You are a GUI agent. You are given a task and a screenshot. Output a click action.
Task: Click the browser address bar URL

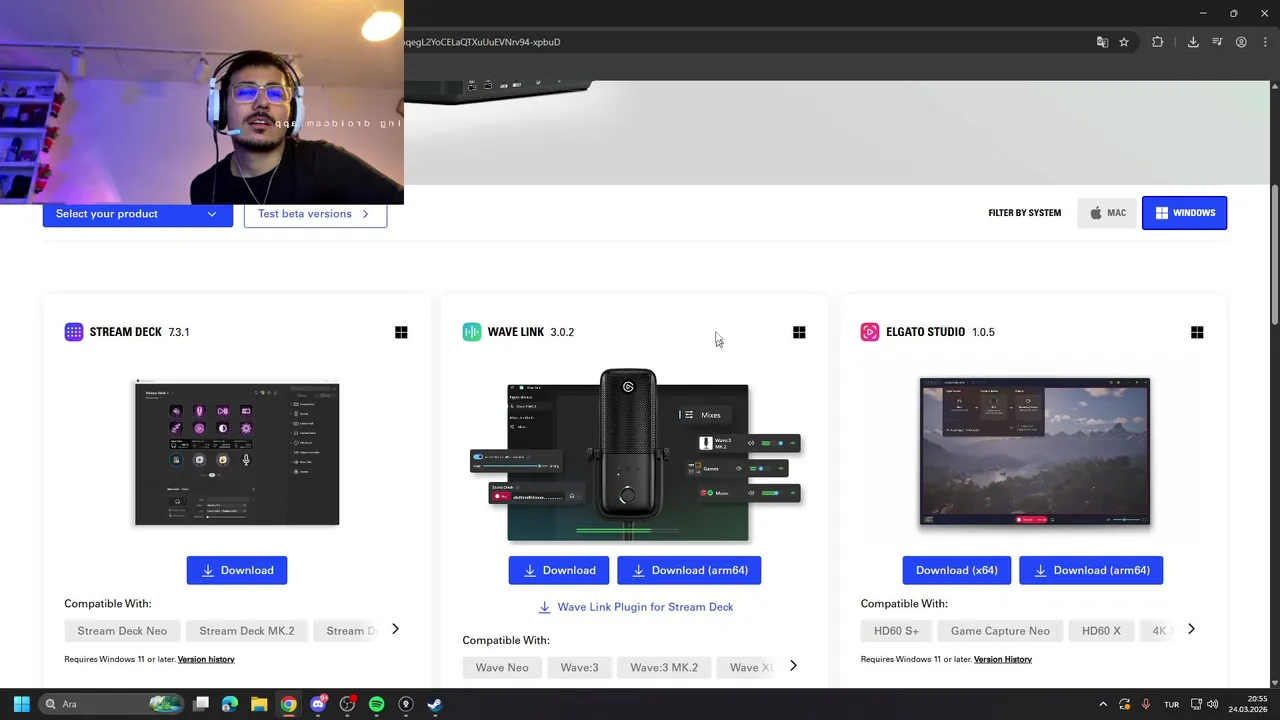point(482,42)
